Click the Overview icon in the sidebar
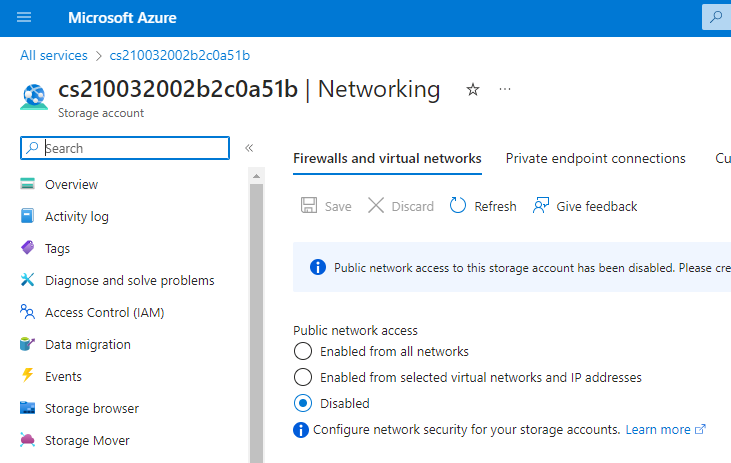Screen dimensions: 731x463 28,184
